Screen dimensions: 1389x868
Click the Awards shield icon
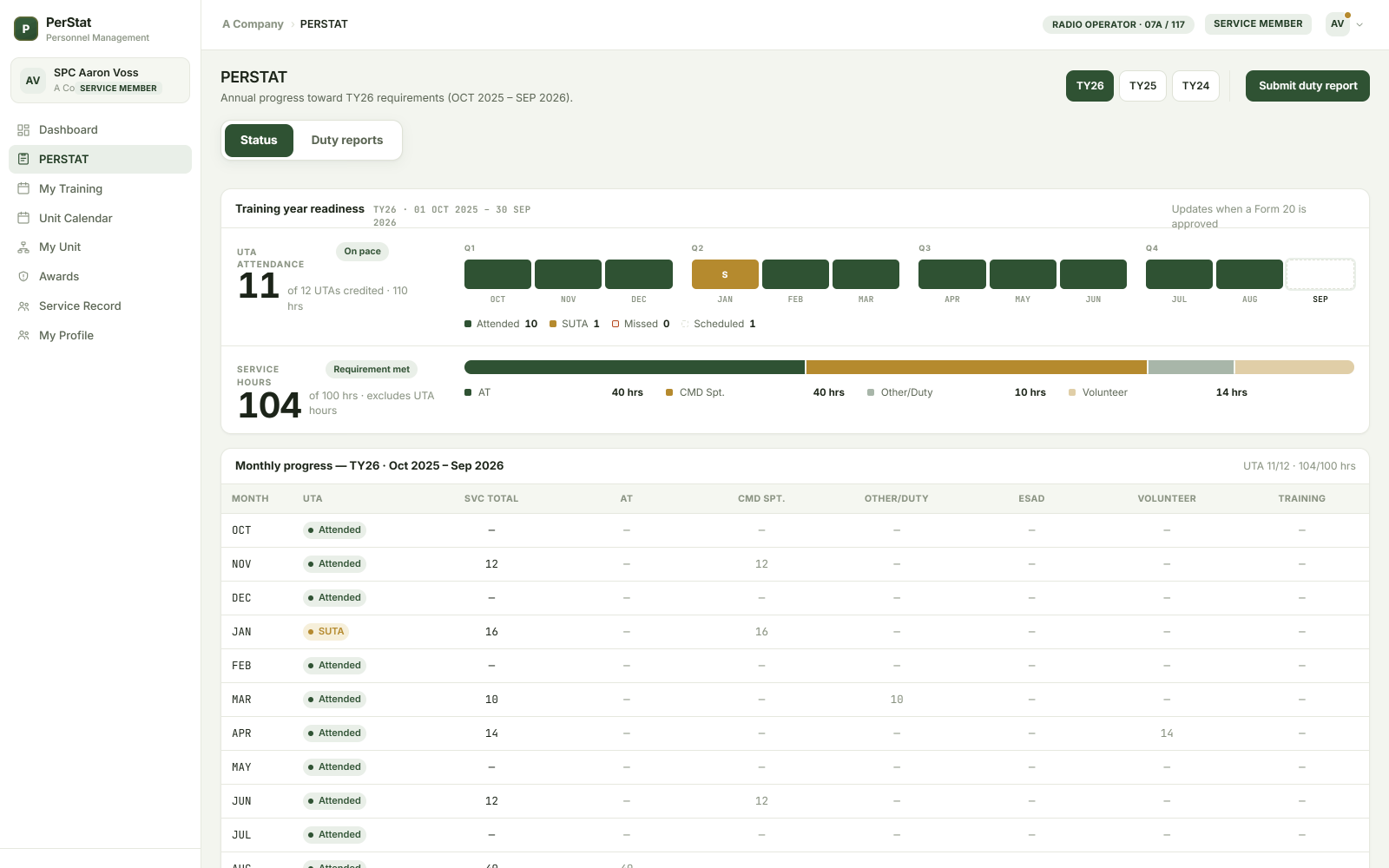(x=23, y=276)
